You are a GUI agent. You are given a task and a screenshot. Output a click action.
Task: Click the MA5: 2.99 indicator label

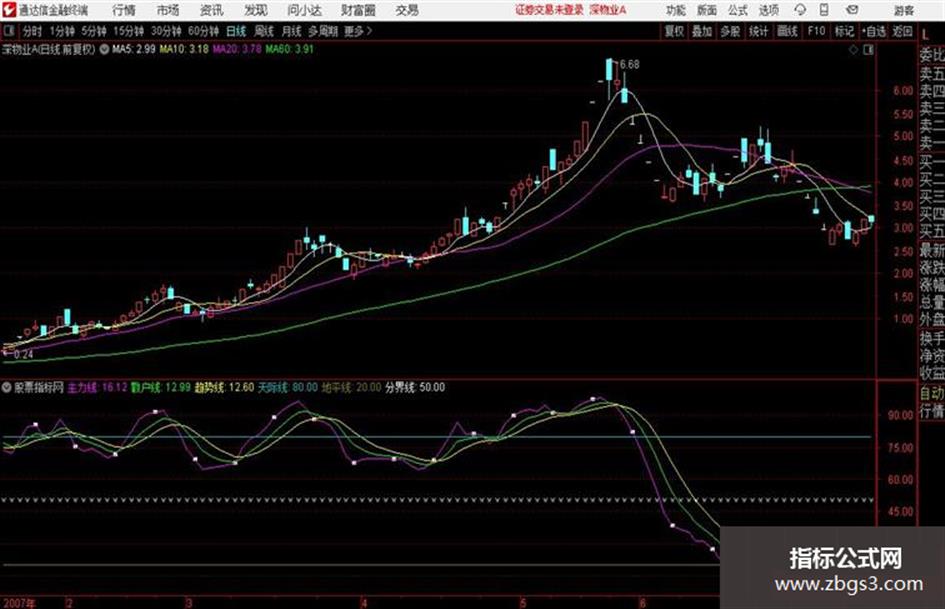133,49
